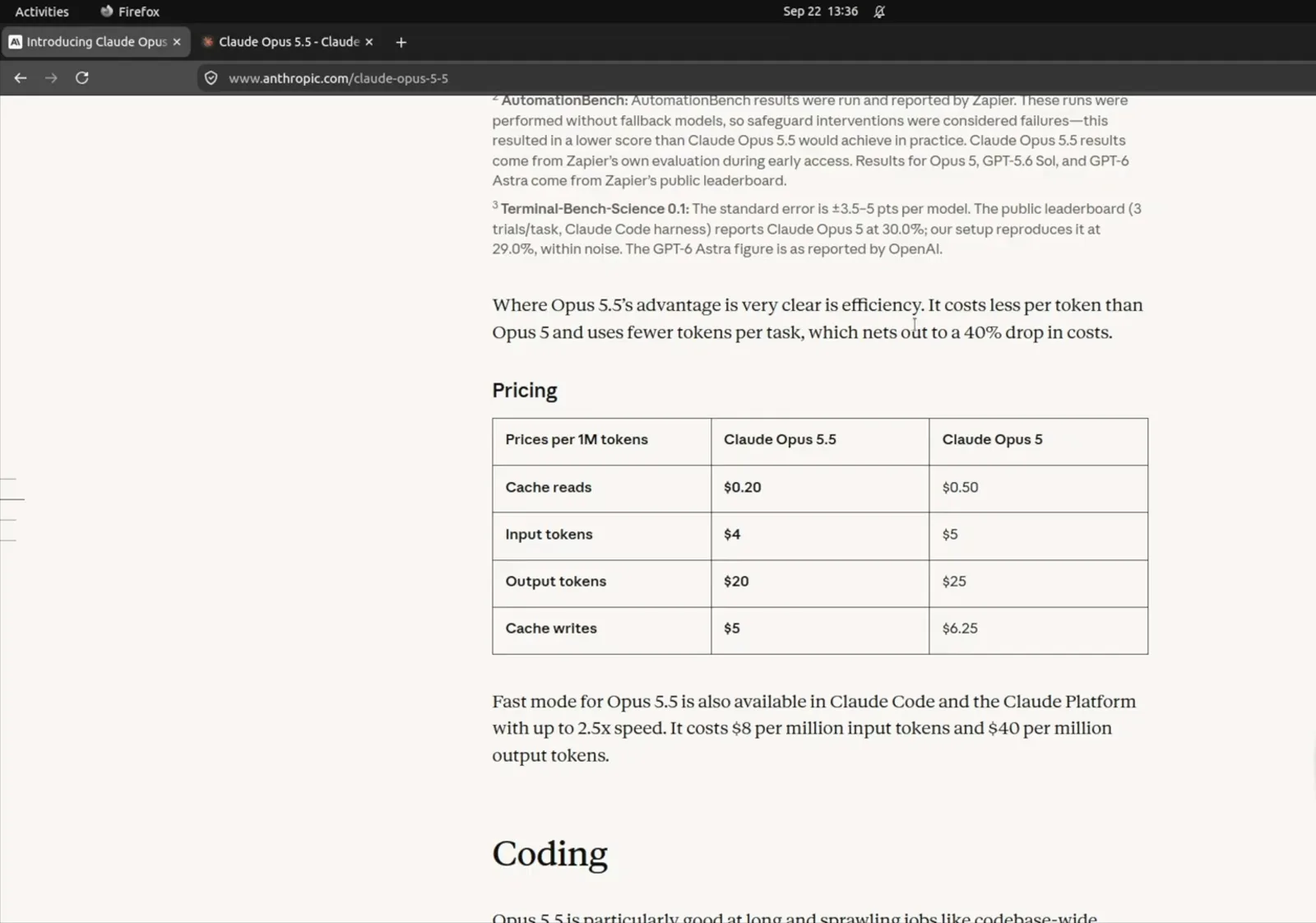This screenshot has width=1316, height=923.
Task: Open the shield tracking protection icon
Action: point(211,78)
